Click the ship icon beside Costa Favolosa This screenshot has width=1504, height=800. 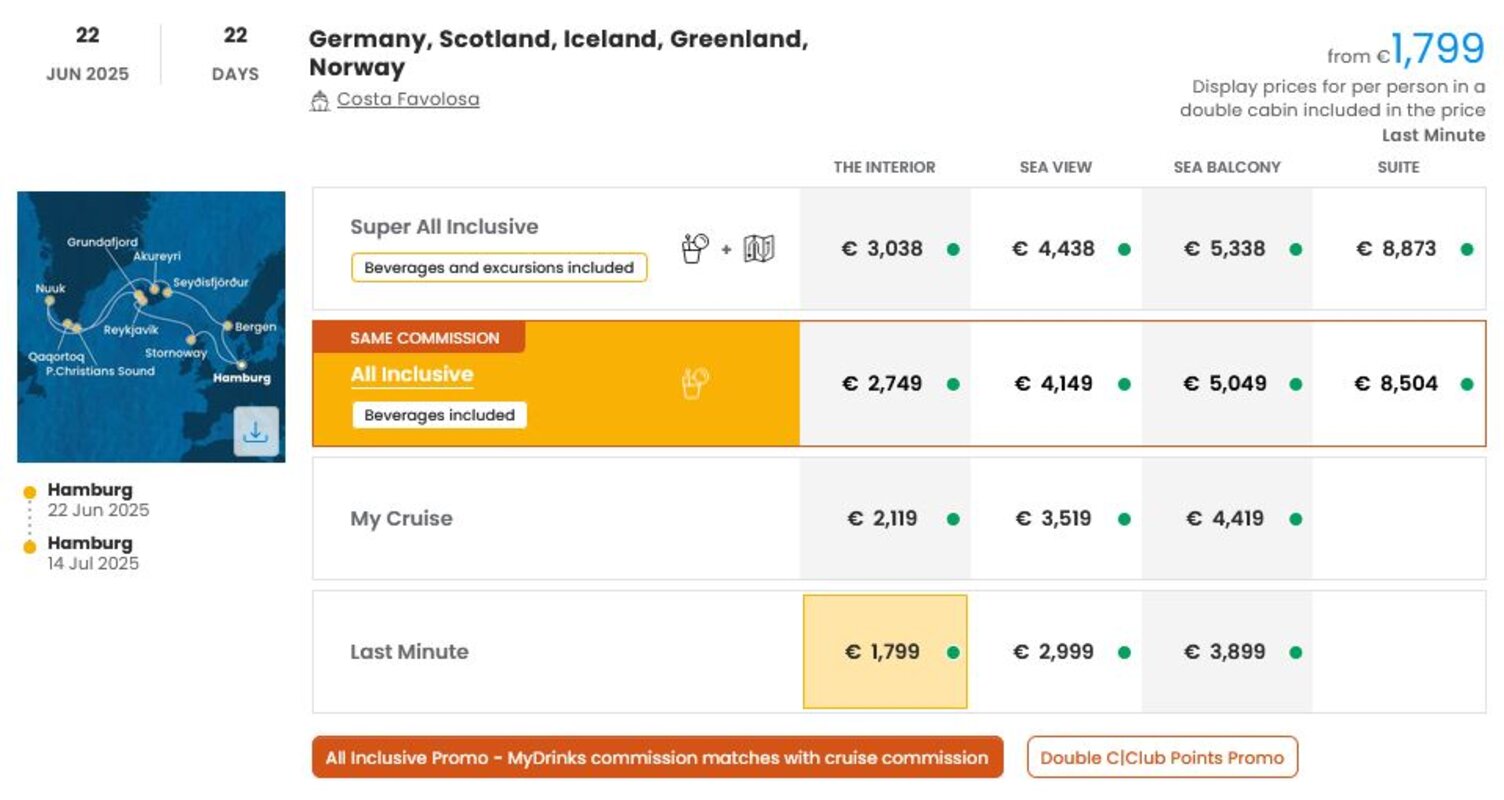point(319,100)
